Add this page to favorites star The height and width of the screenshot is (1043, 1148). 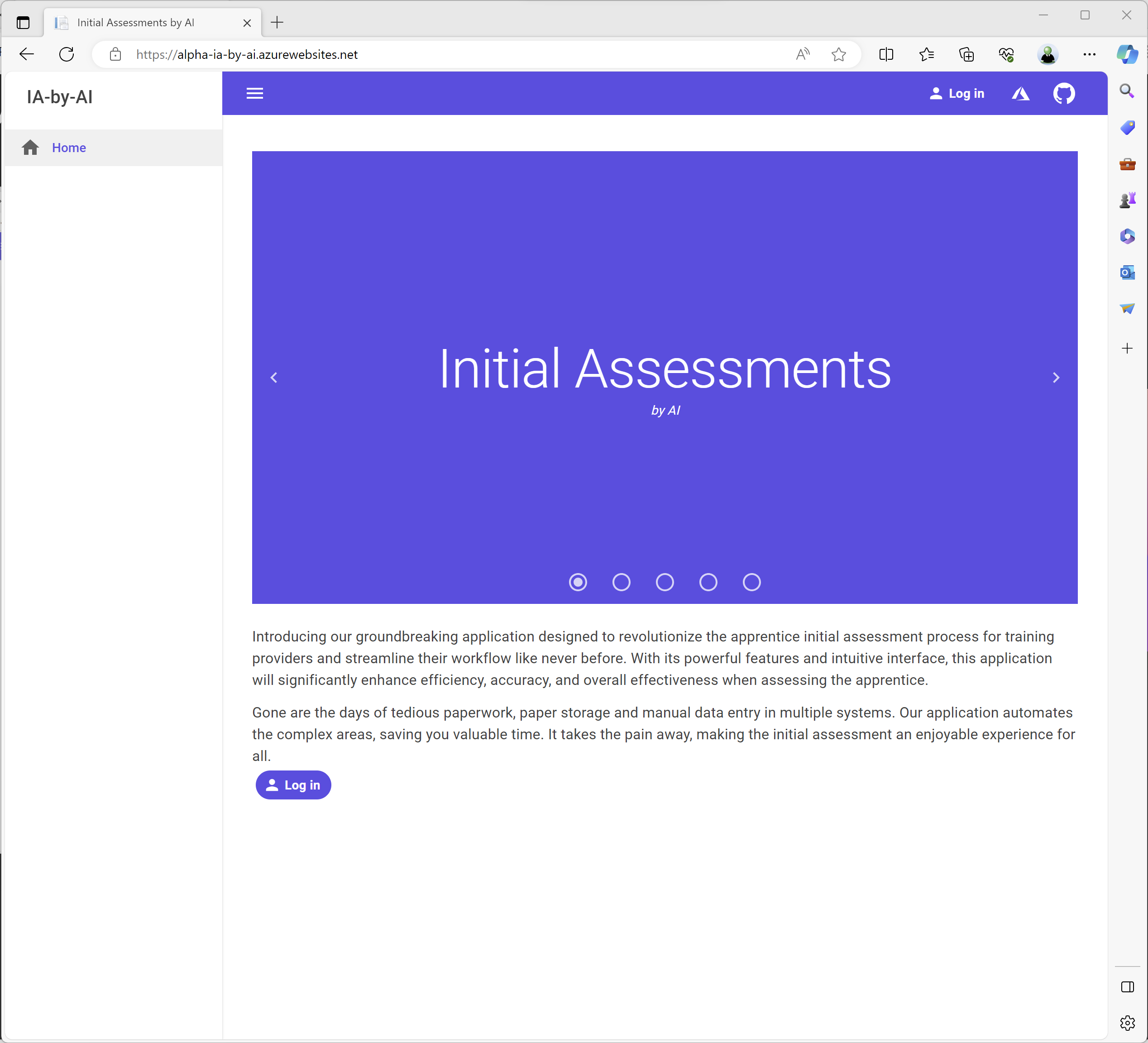click(838, 54)
